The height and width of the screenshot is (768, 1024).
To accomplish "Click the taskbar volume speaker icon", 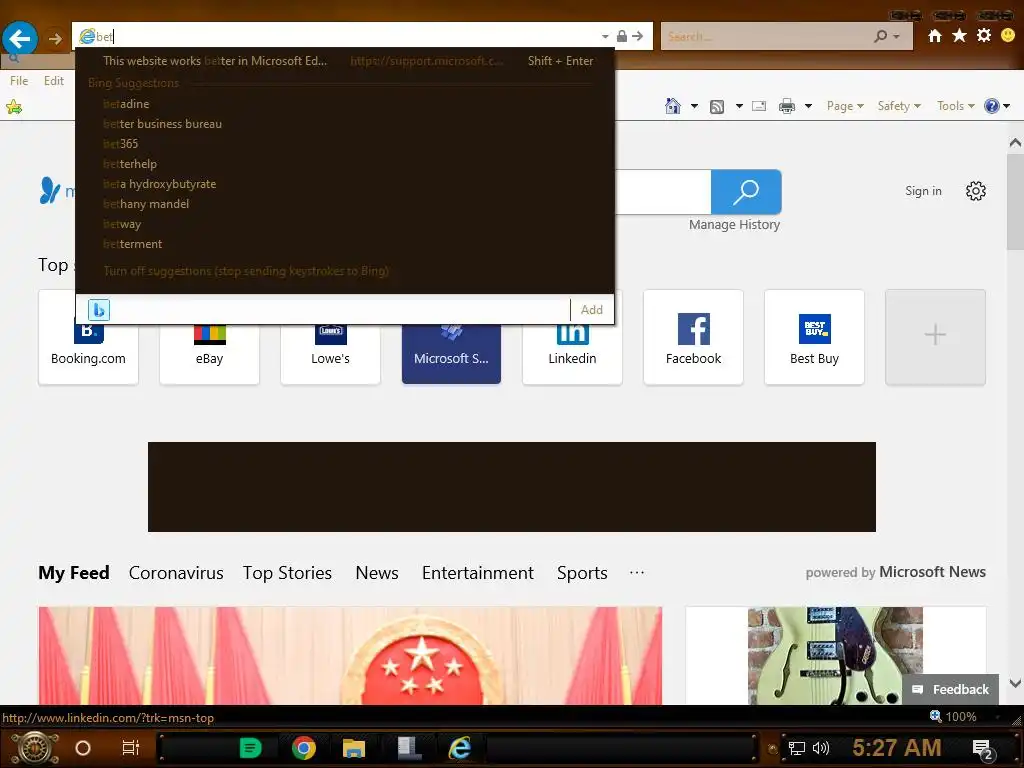I will [x=820, y=748].
